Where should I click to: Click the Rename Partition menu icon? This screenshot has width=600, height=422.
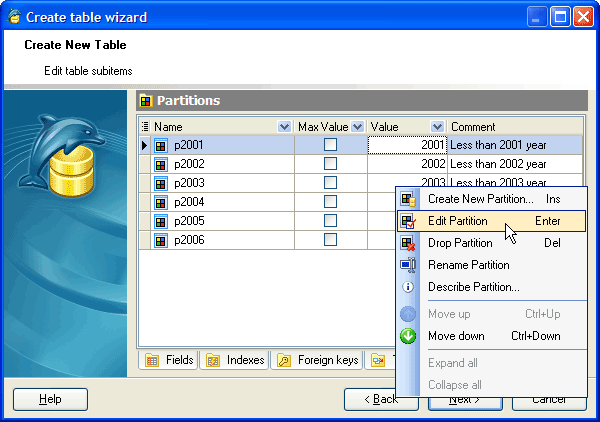click(408, 265)
